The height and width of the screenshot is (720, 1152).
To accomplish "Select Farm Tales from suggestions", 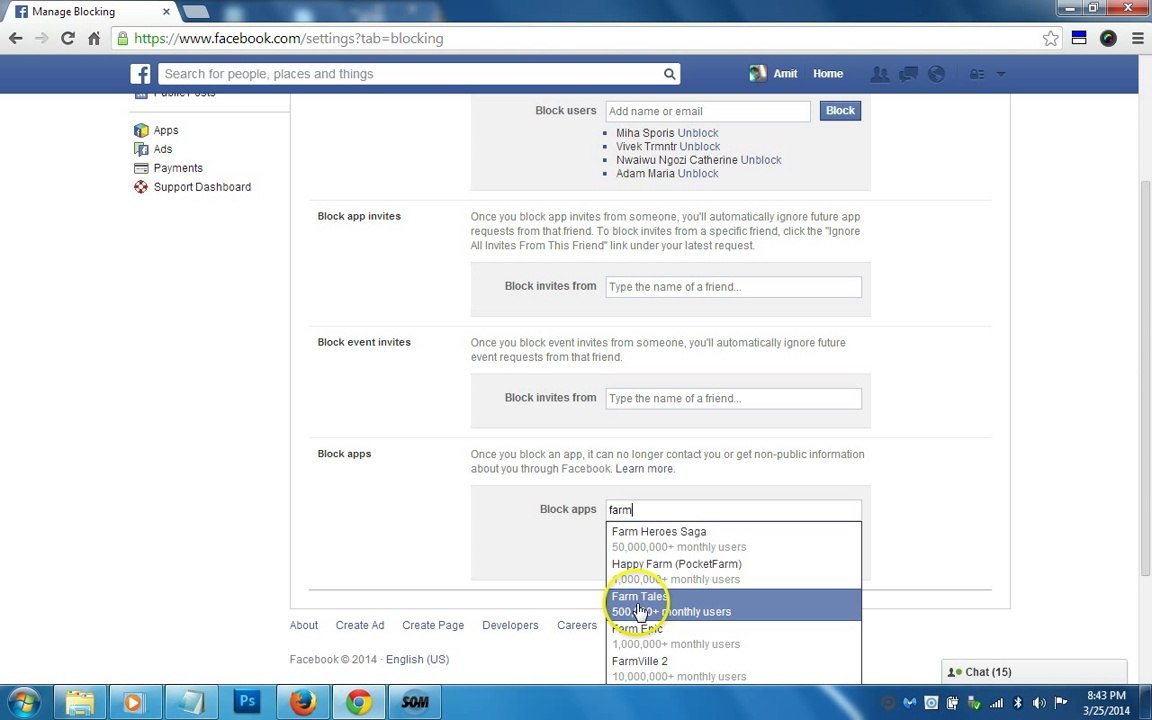I will coord(733,604).
